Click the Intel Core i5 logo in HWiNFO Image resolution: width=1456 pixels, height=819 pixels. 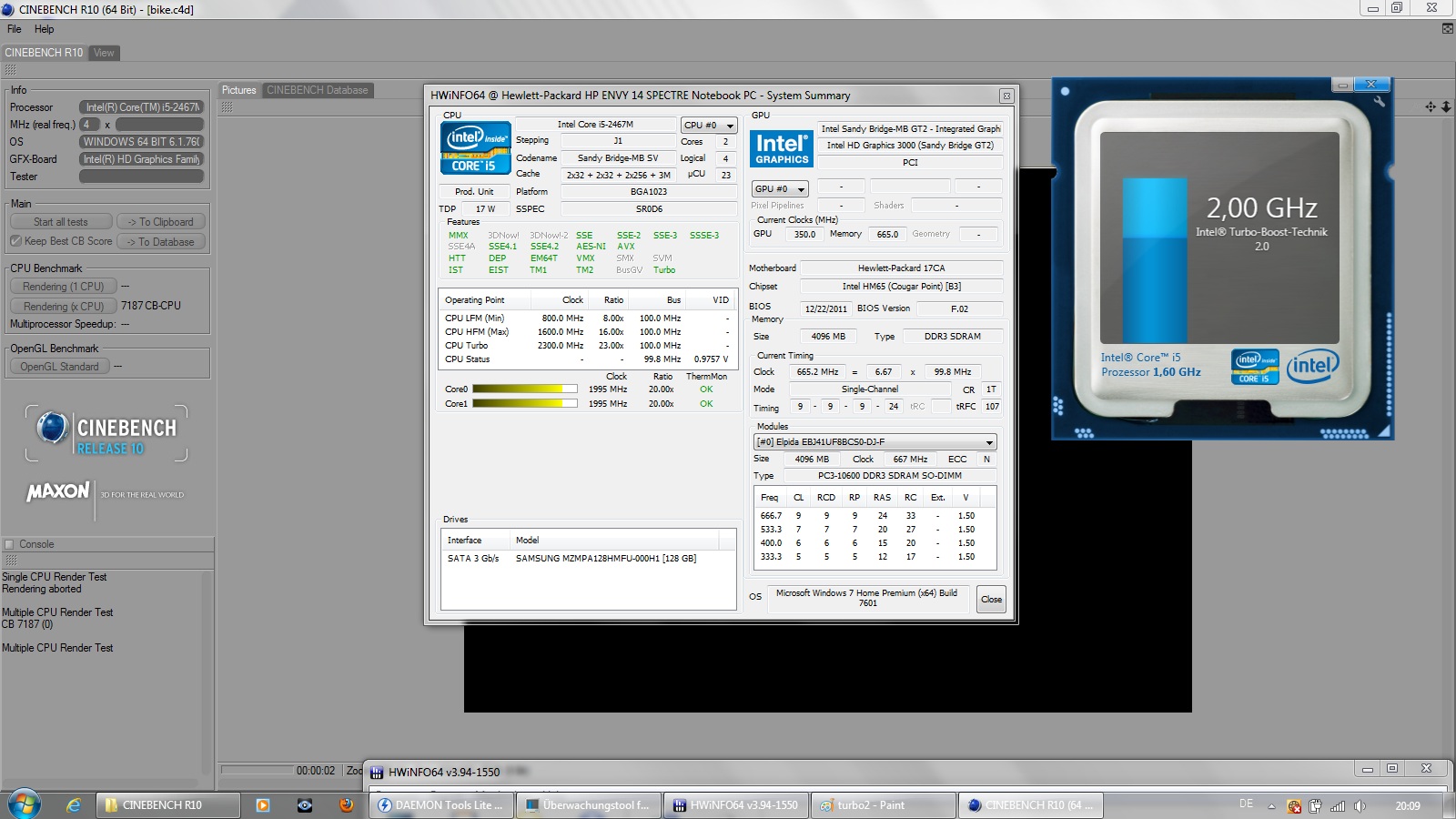[475, 147]
